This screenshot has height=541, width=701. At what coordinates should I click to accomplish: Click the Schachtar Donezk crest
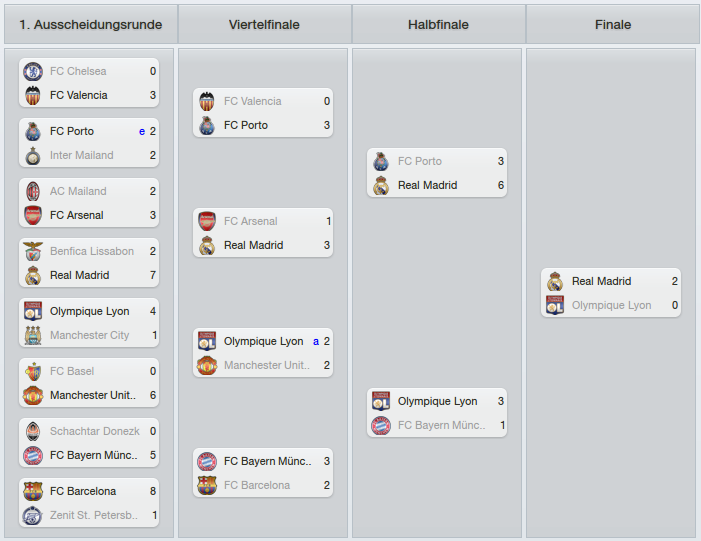pos(33,431)
